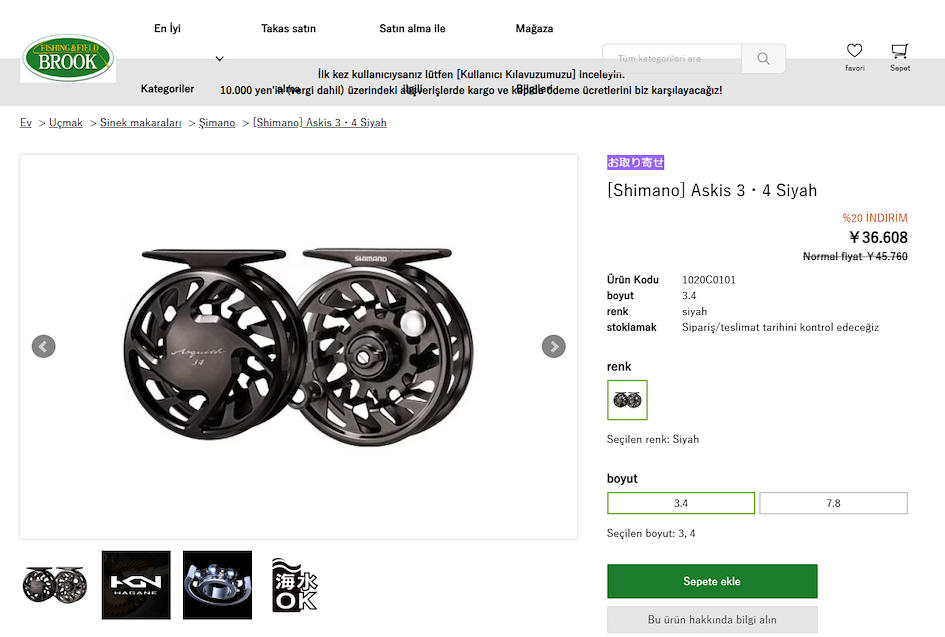
Task: Open the Sepet cart icon
Action: click(900, 51)
